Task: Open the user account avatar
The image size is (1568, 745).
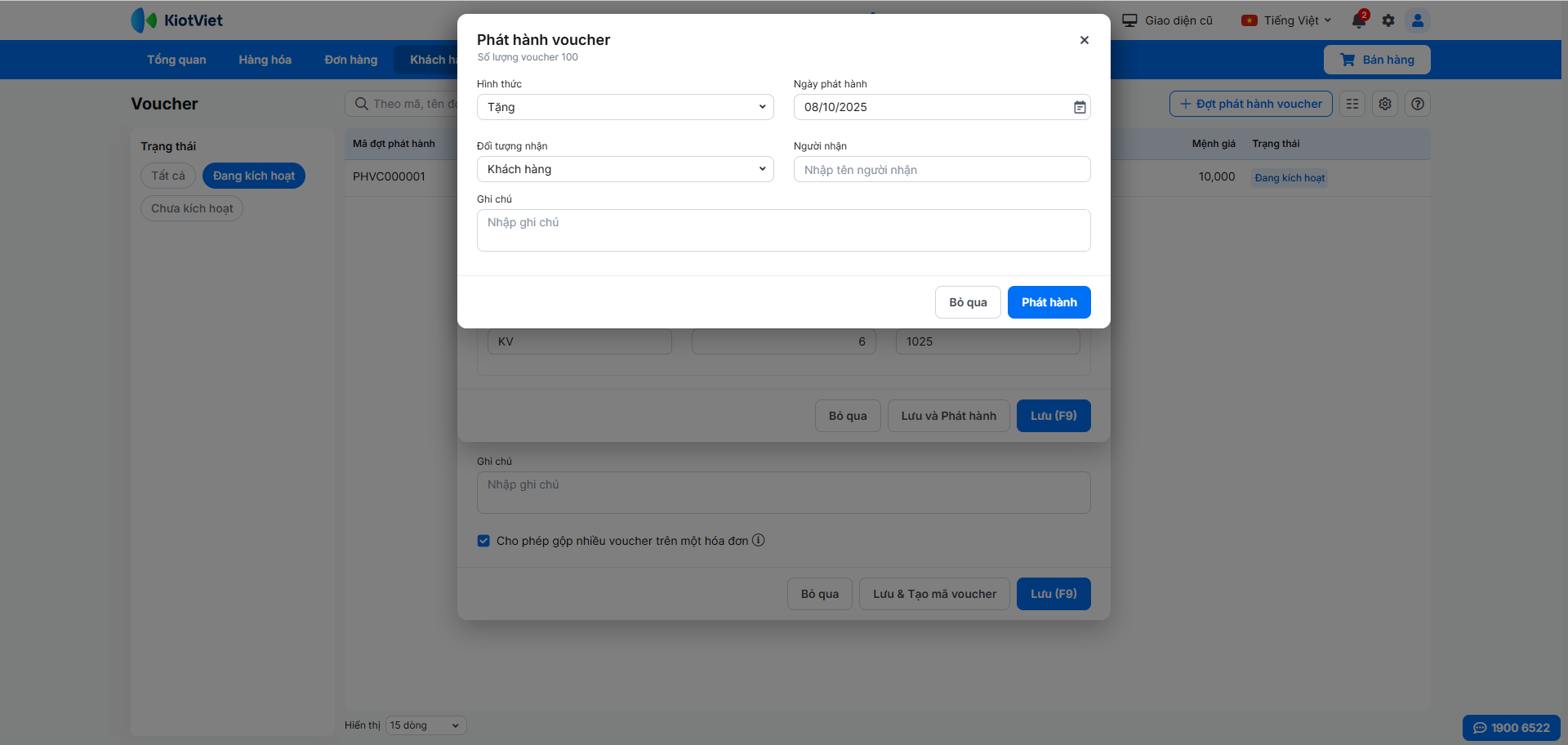Action: point(1418,20)
